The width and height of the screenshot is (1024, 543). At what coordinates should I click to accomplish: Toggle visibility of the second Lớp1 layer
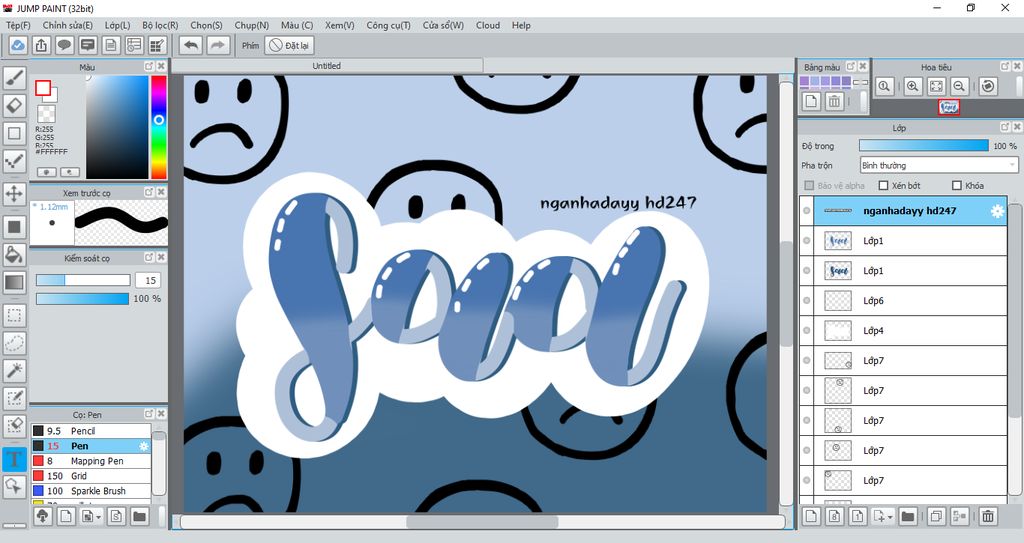pyautogui.click(x=807, y=271)
